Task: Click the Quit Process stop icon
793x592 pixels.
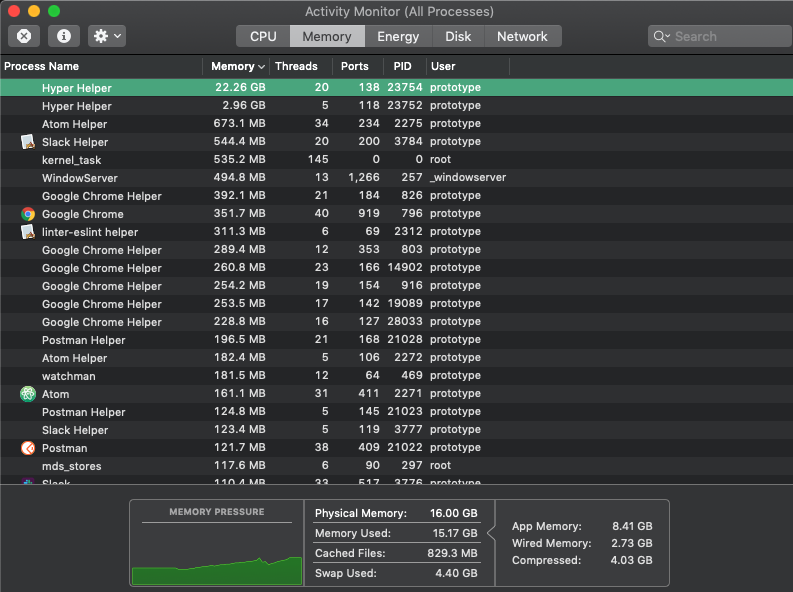Action: tap(24, 36)
